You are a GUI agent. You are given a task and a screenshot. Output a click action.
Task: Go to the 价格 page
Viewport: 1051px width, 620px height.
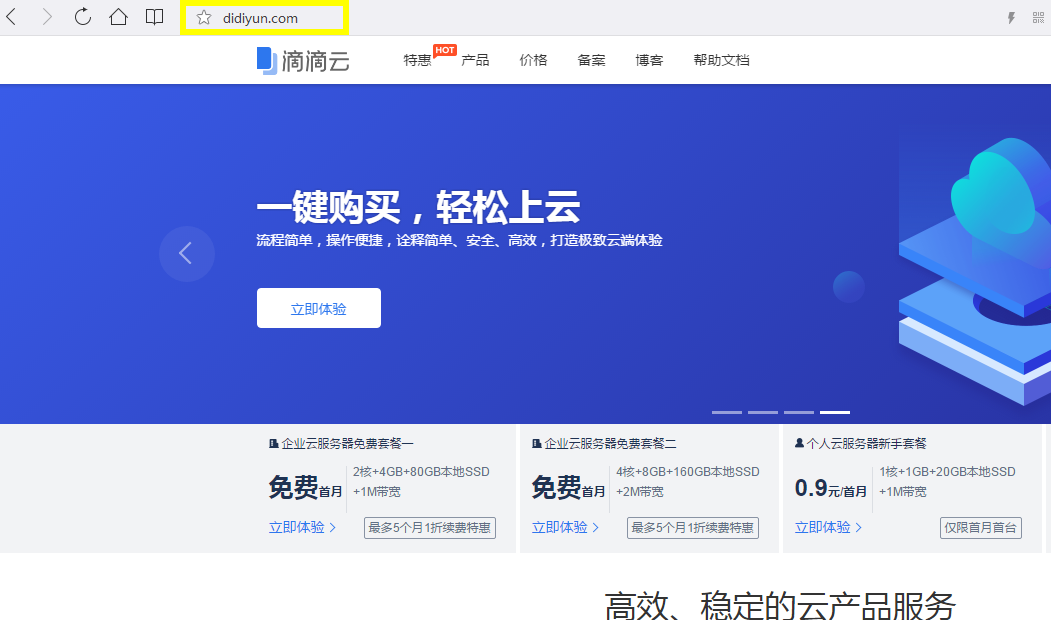pyautogui.click(x=533, y=60)
